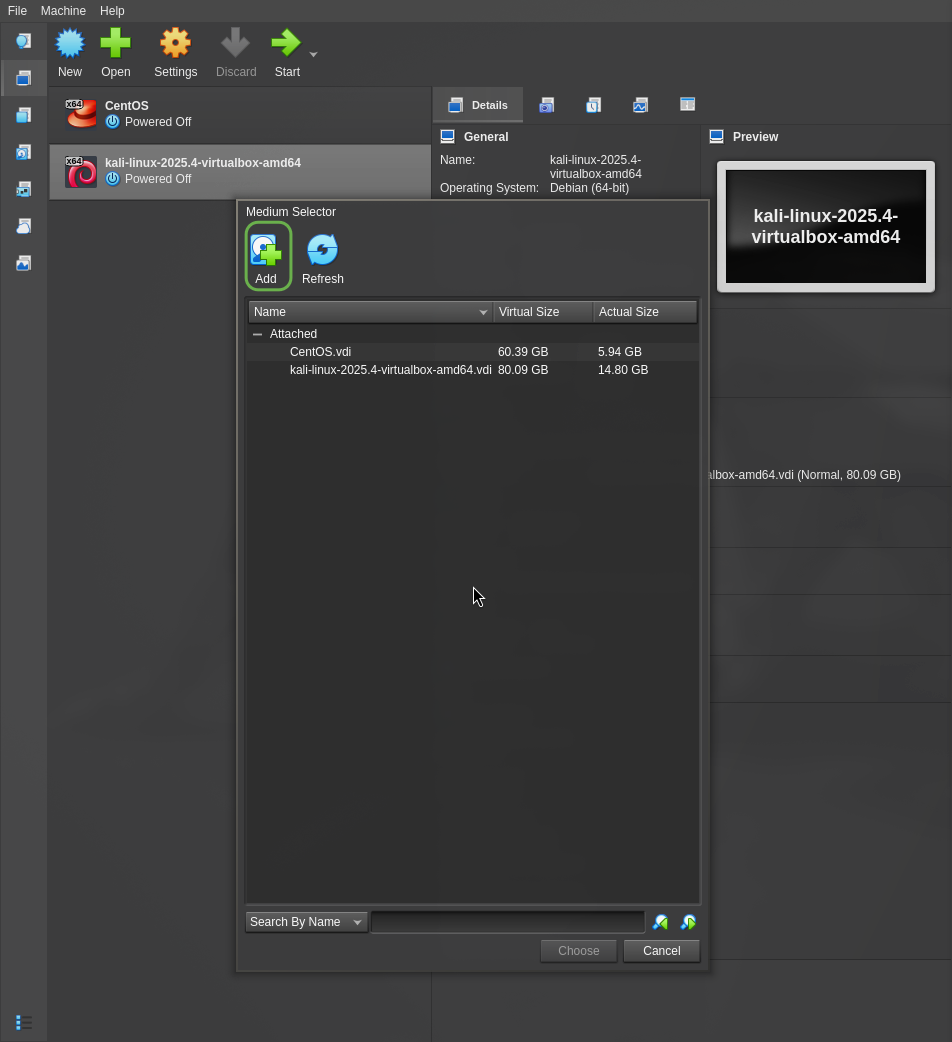
Task: Click Refresh in Medium Selector
Action: click(323, 259)
